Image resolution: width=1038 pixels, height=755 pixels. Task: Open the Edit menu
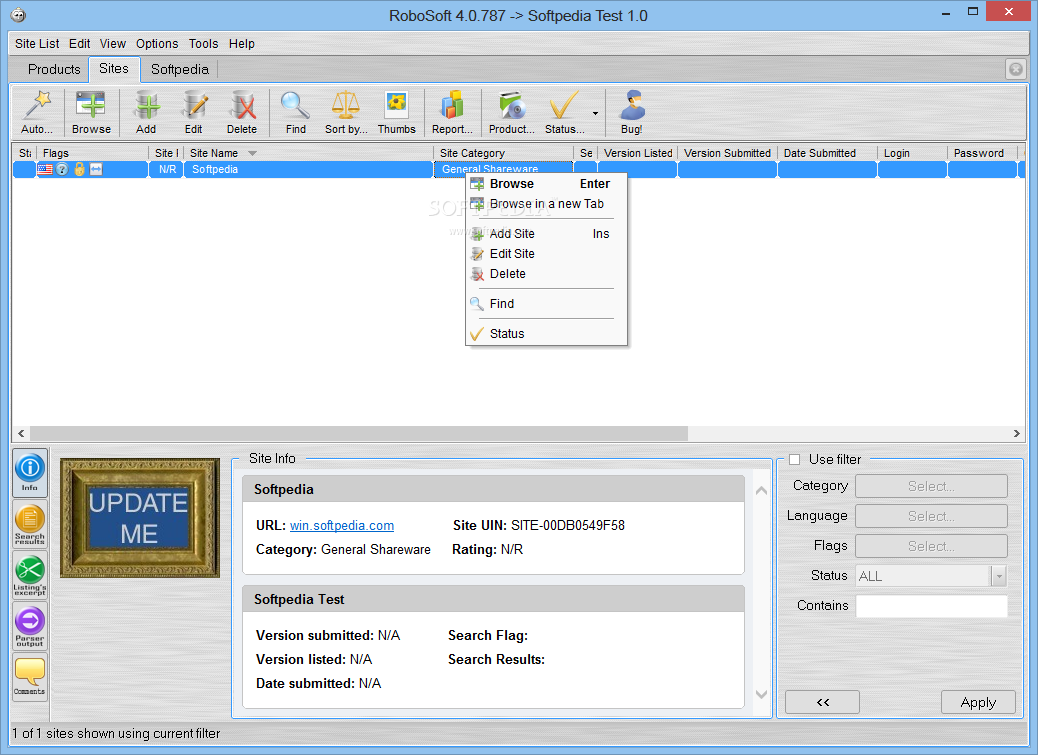pos(79,44)
